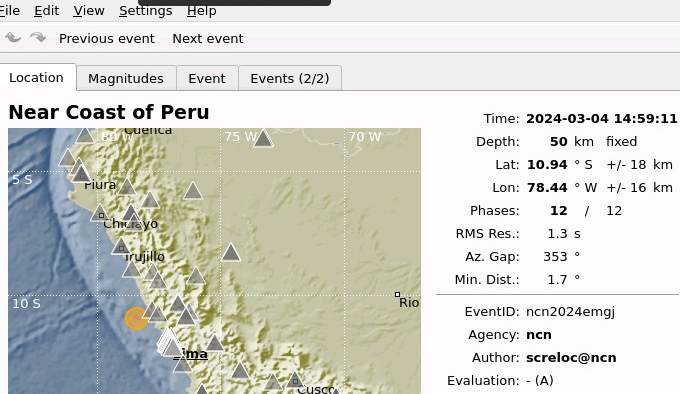Click the station triangle beside Piura
The image size is (680, 394).
click(x=127, y=187)
